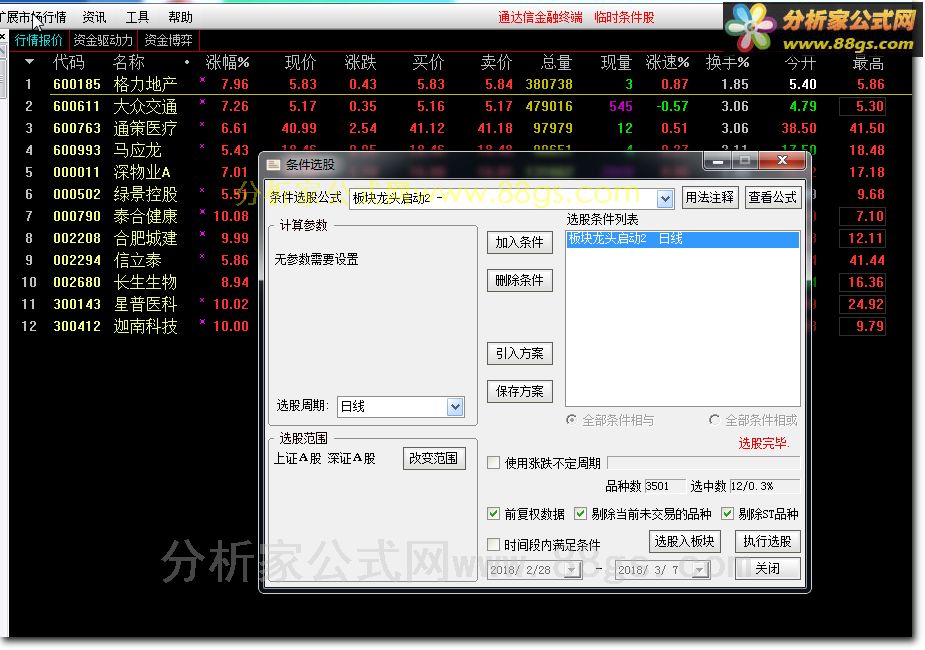Screen dimensions: 925x650
Task: Select stock row 002294 信立泰
Action: click(136, 261)
